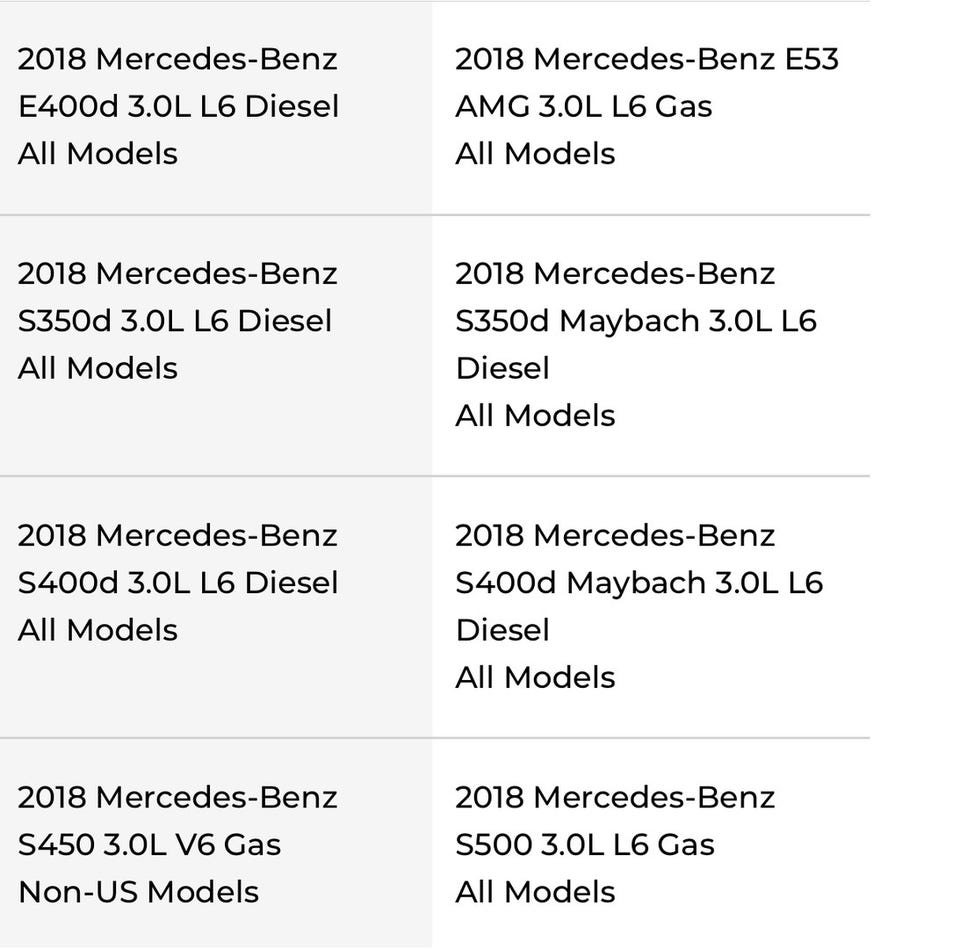Screen dimensions: 960x949
Task: Click 2018 Mercedes-Benz above S500 Gas
Action: coord(615,798)
